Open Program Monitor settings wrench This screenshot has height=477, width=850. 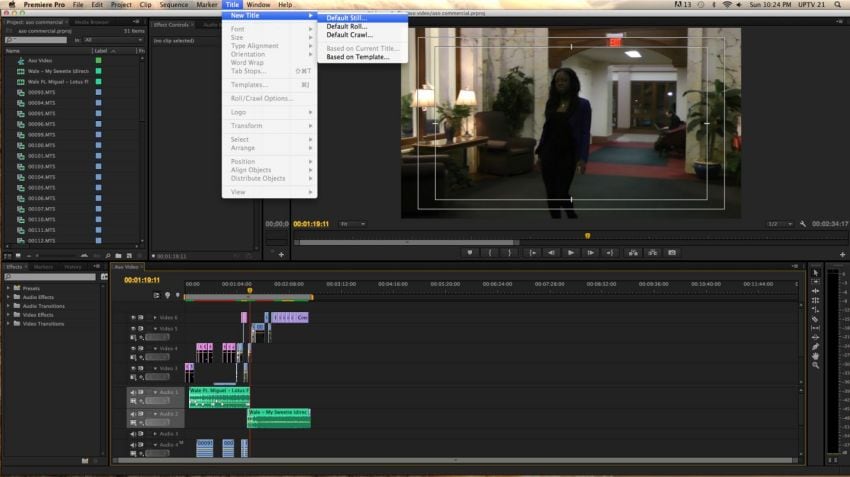click(x=802, y=224)
